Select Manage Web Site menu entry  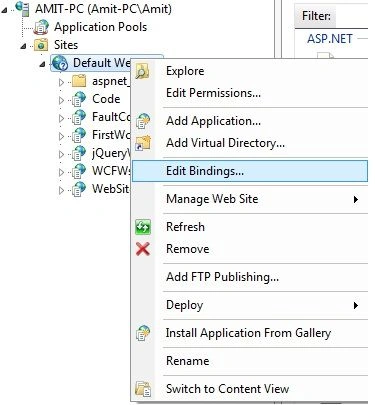coord(250,199)
